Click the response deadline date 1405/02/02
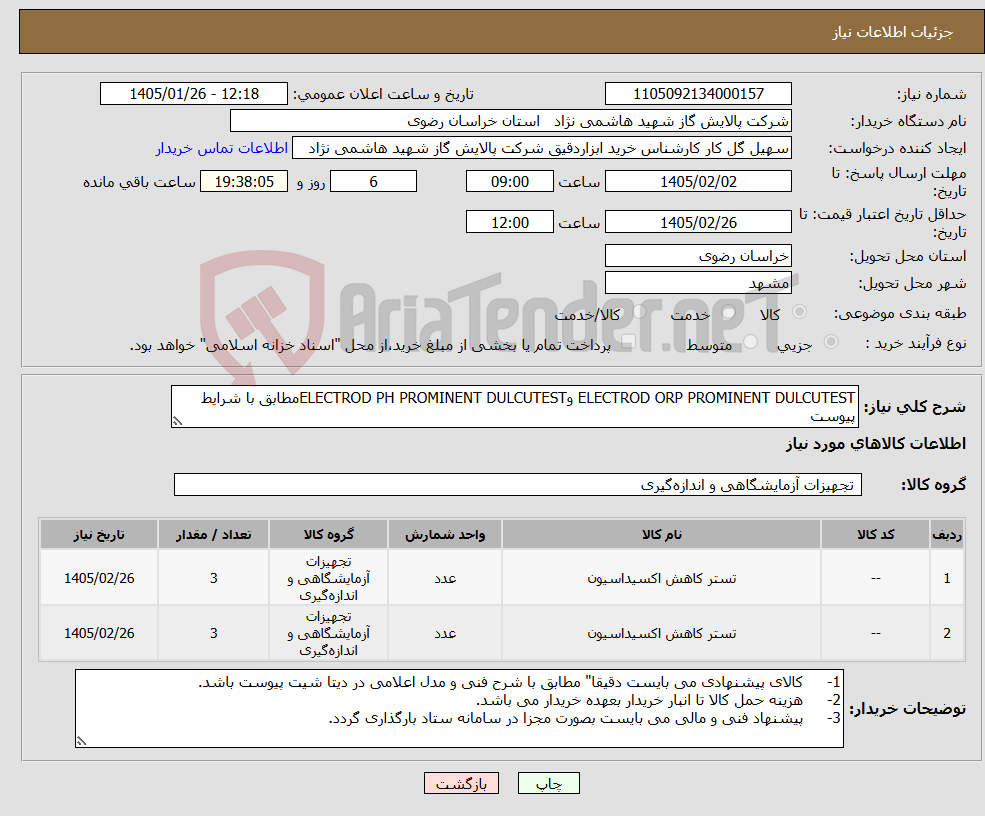The width and height of the screenshot is (985, 816). click(x=698, y=182)
